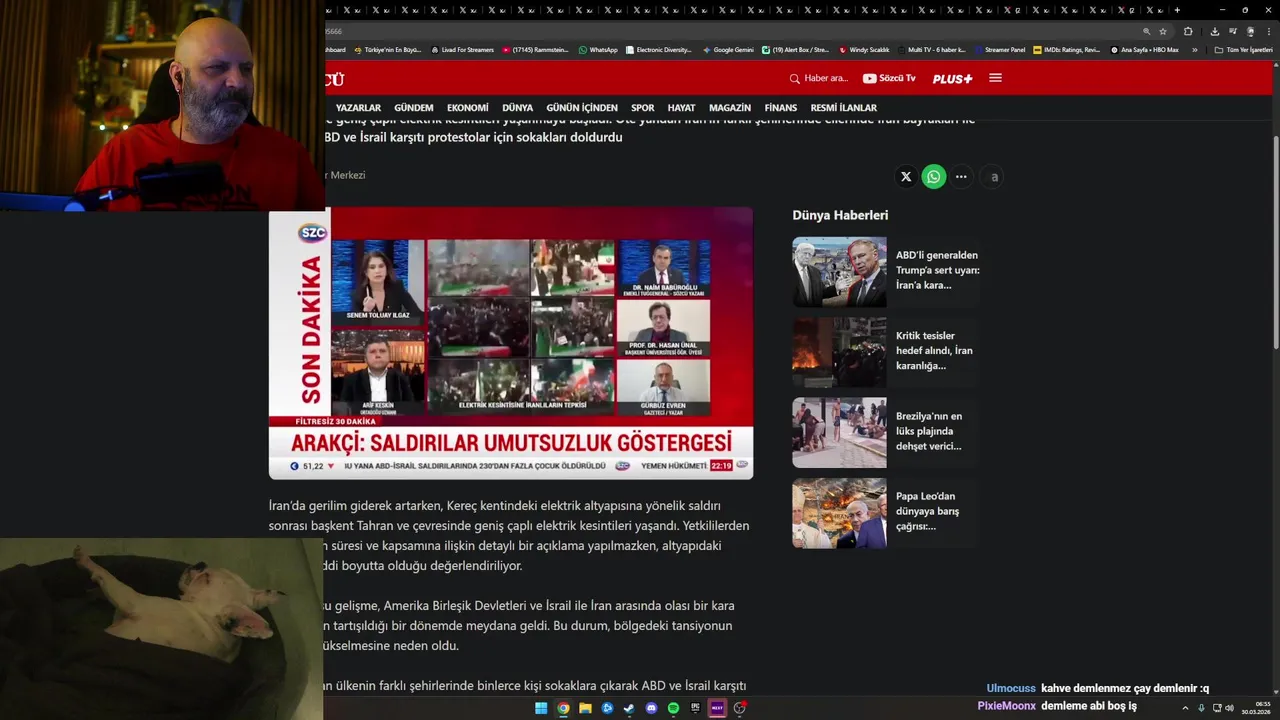Open the RESMİ İLANLAR menu item
Viewport: 1280px width, 720px height.
[x=844, y=108]
